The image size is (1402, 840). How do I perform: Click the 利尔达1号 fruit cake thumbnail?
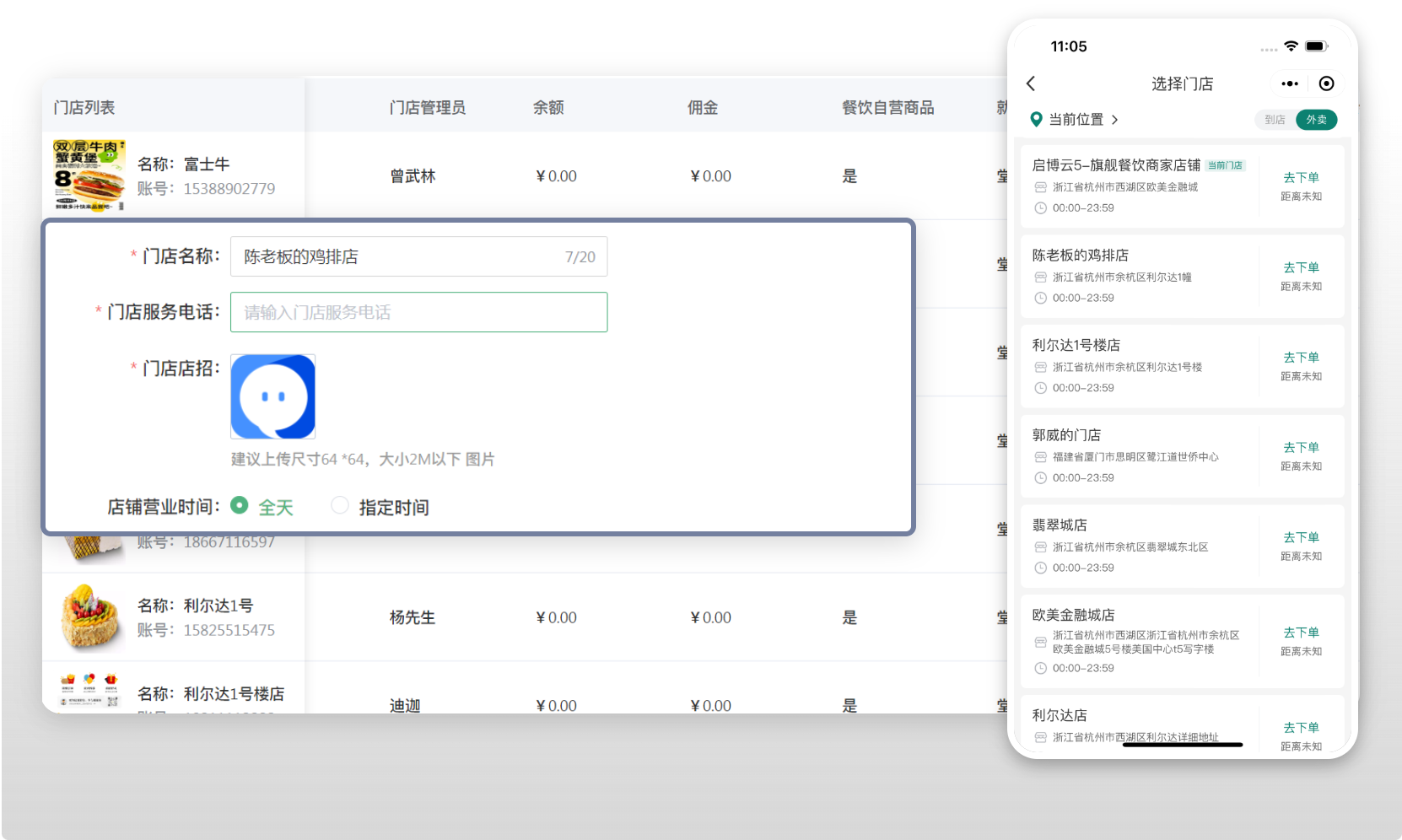pos(89,617)
